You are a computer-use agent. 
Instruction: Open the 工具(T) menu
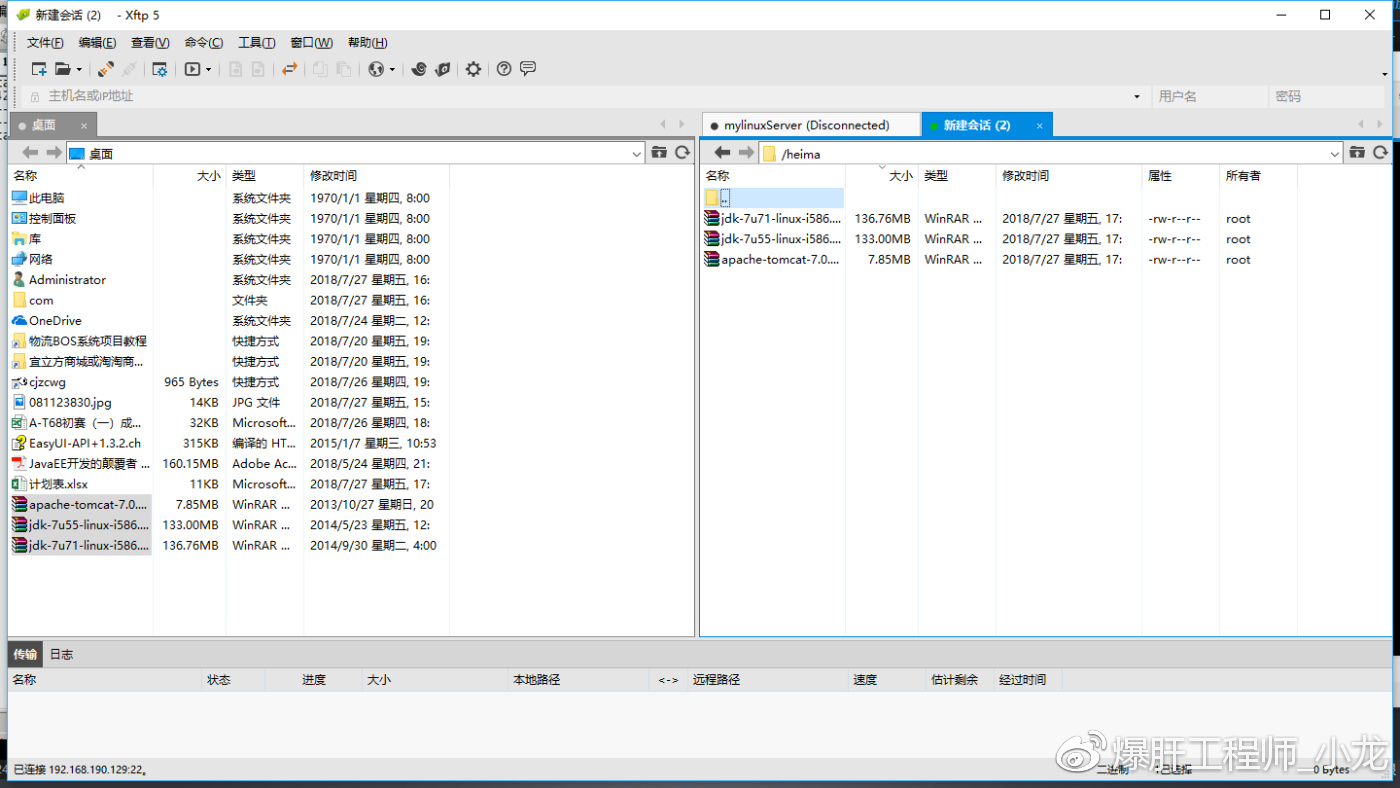coord(257,43)
